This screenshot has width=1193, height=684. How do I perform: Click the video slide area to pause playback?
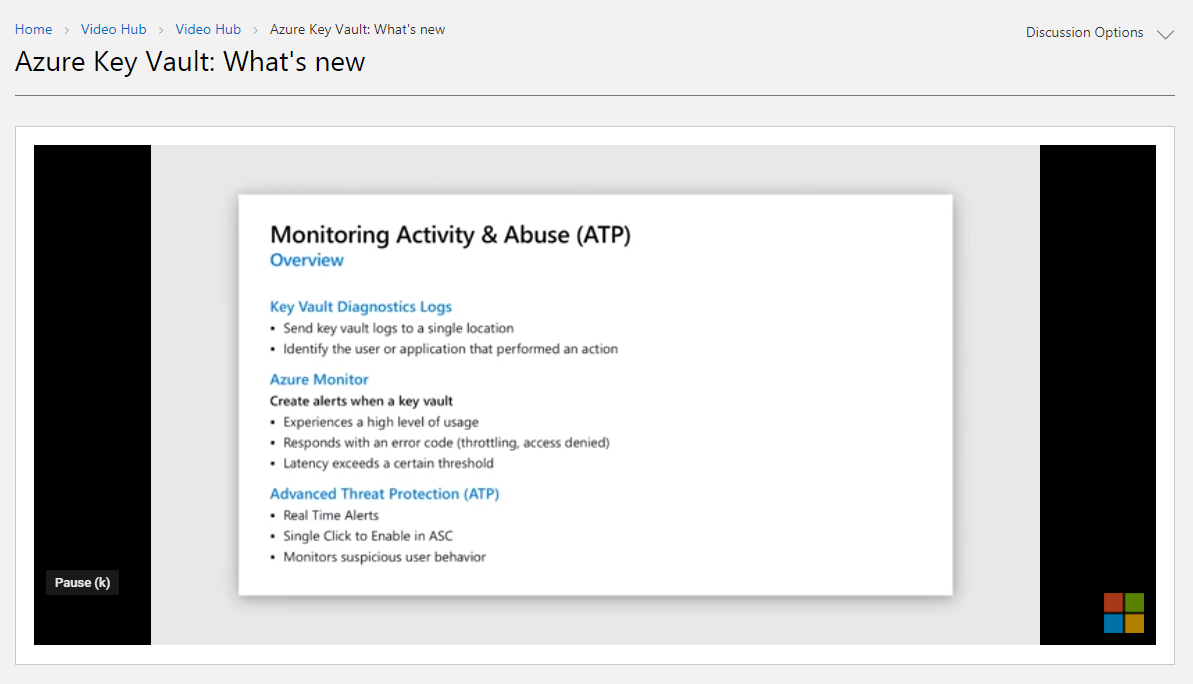tap(595, 395)
